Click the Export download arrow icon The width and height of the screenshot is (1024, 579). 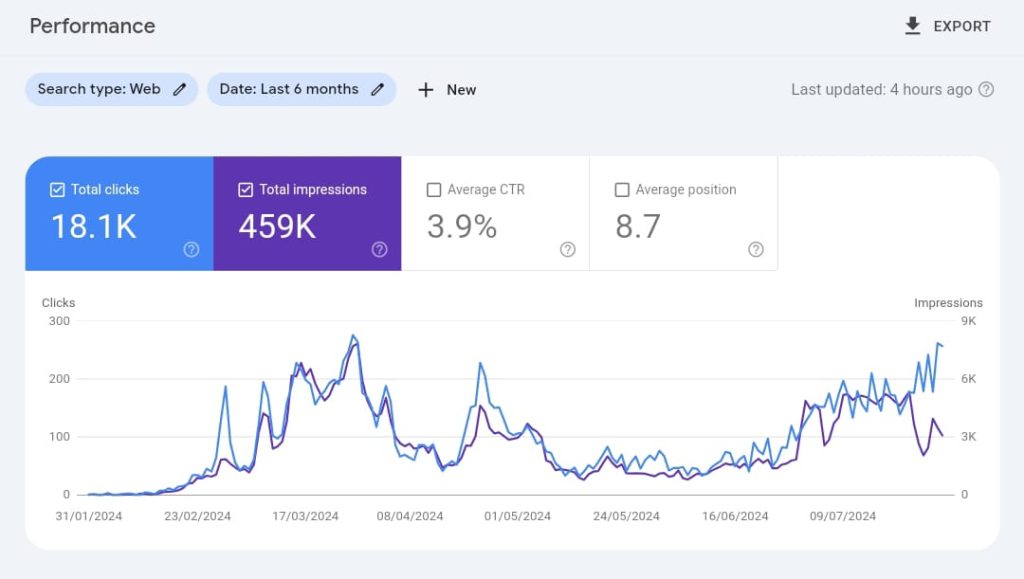click(912, 26)
